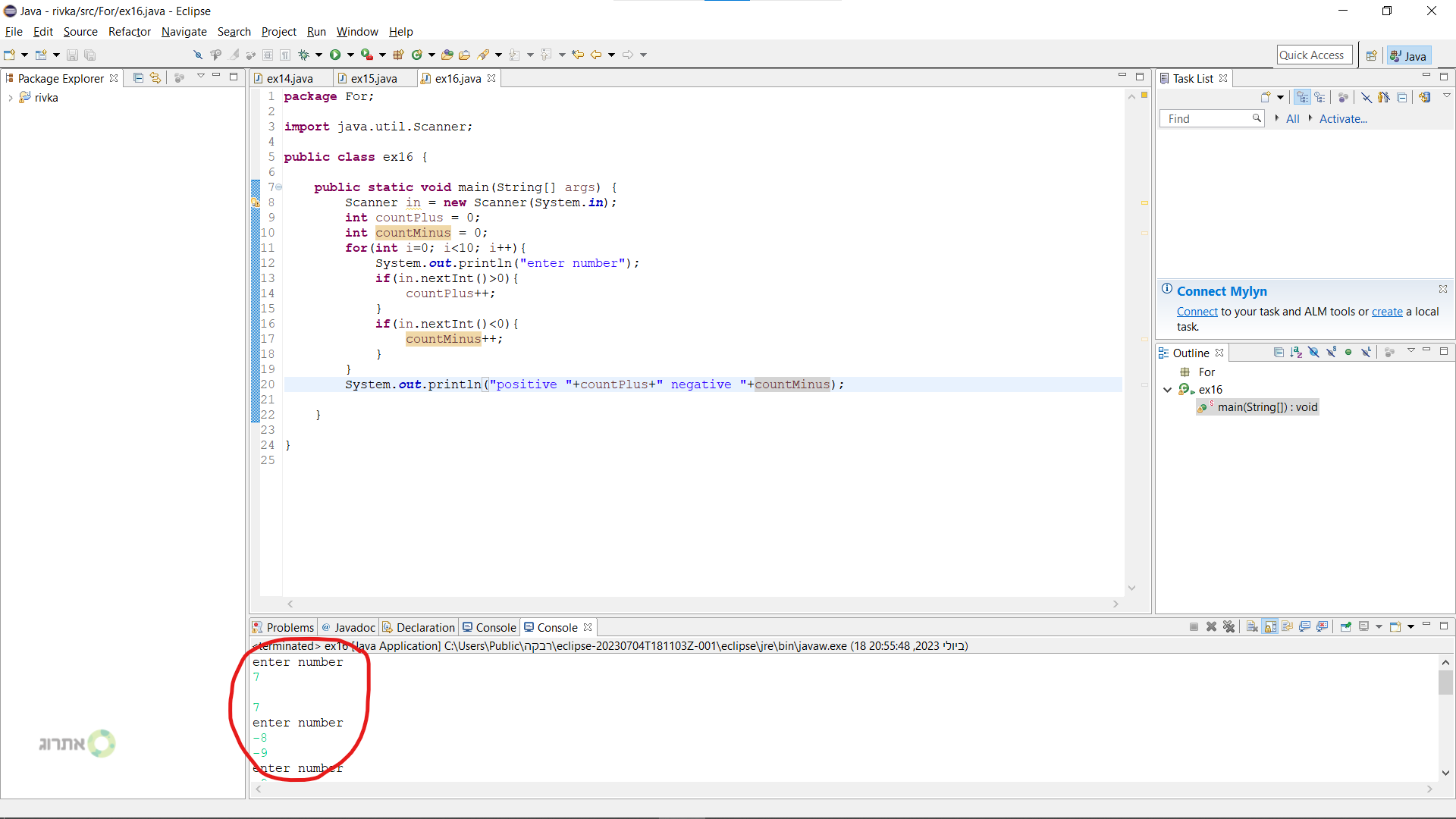Open the Refactor menu
Viewport: 1456px width, 819px height.
click(x=129, y=32)
